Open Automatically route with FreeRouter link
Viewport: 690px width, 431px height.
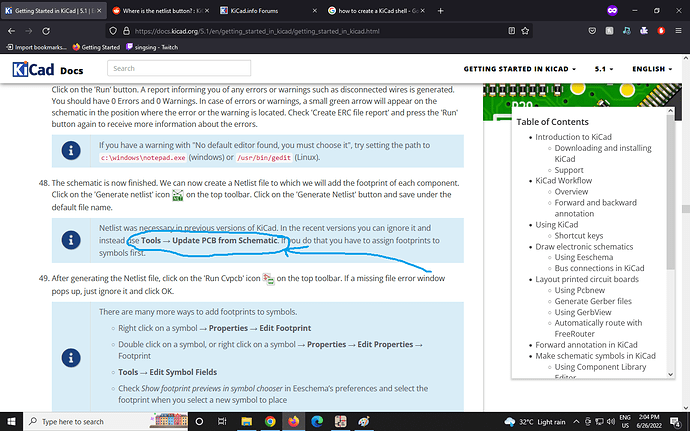click(x=598, y=328)
